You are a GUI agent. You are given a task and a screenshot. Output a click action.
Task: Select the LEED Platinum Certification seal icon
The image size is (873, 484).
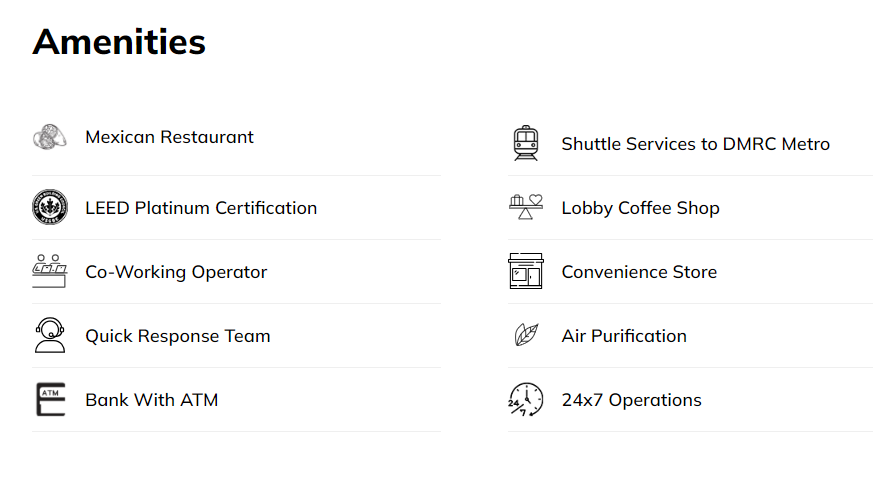(50, 207)
